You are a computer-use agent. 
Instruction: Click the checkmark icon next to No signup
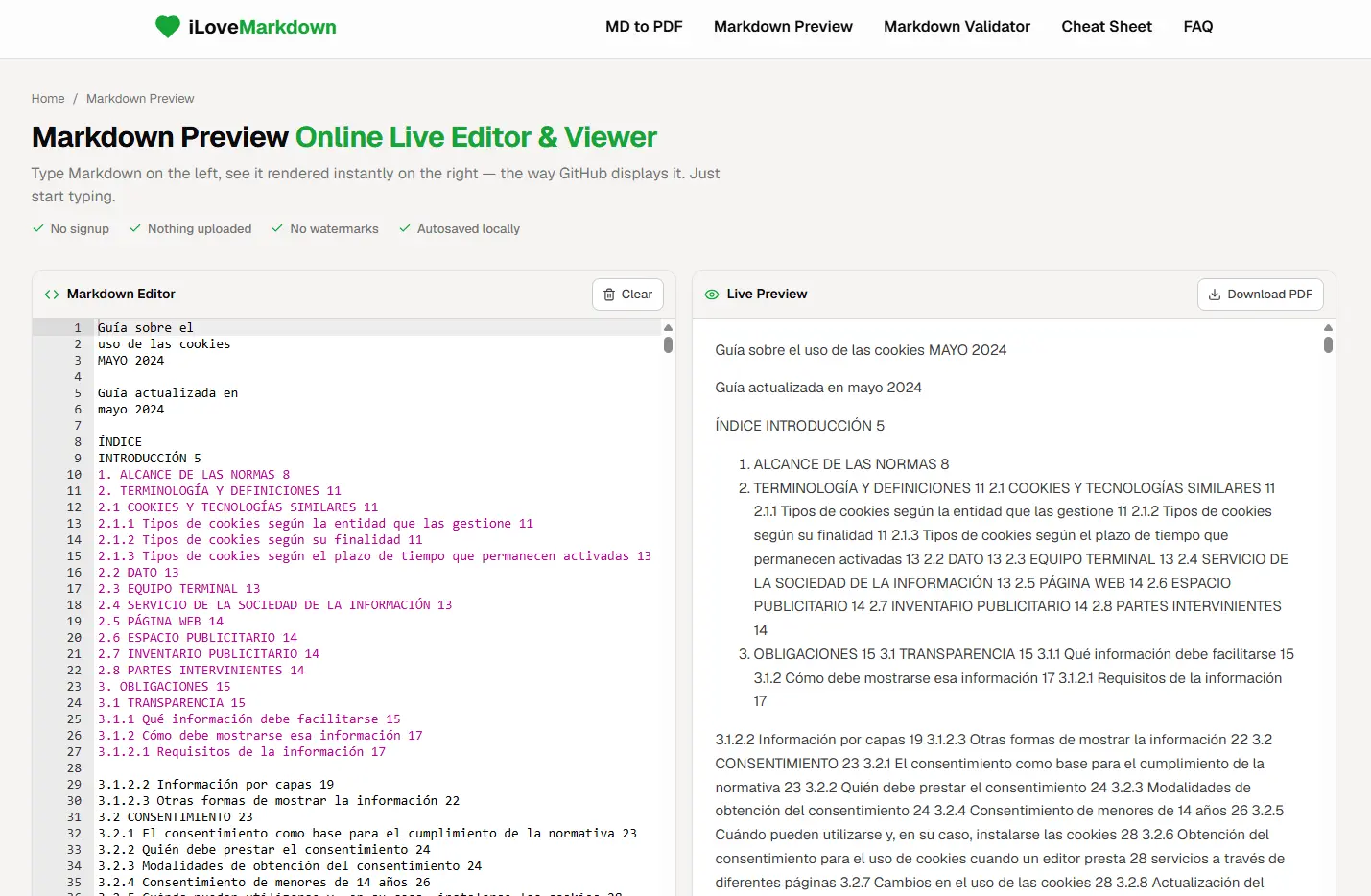point(38,228)
